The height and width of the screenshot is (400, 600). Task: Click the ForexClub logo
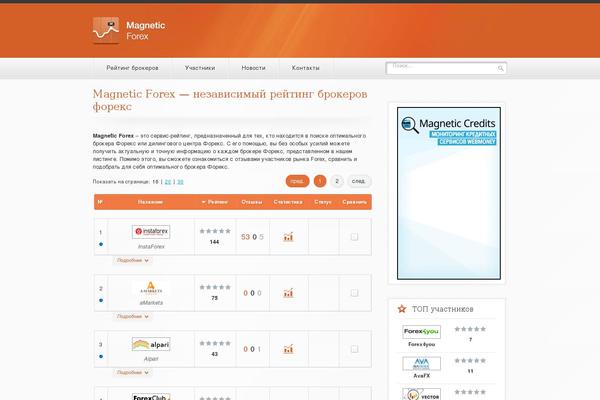[x=151, y=397]
